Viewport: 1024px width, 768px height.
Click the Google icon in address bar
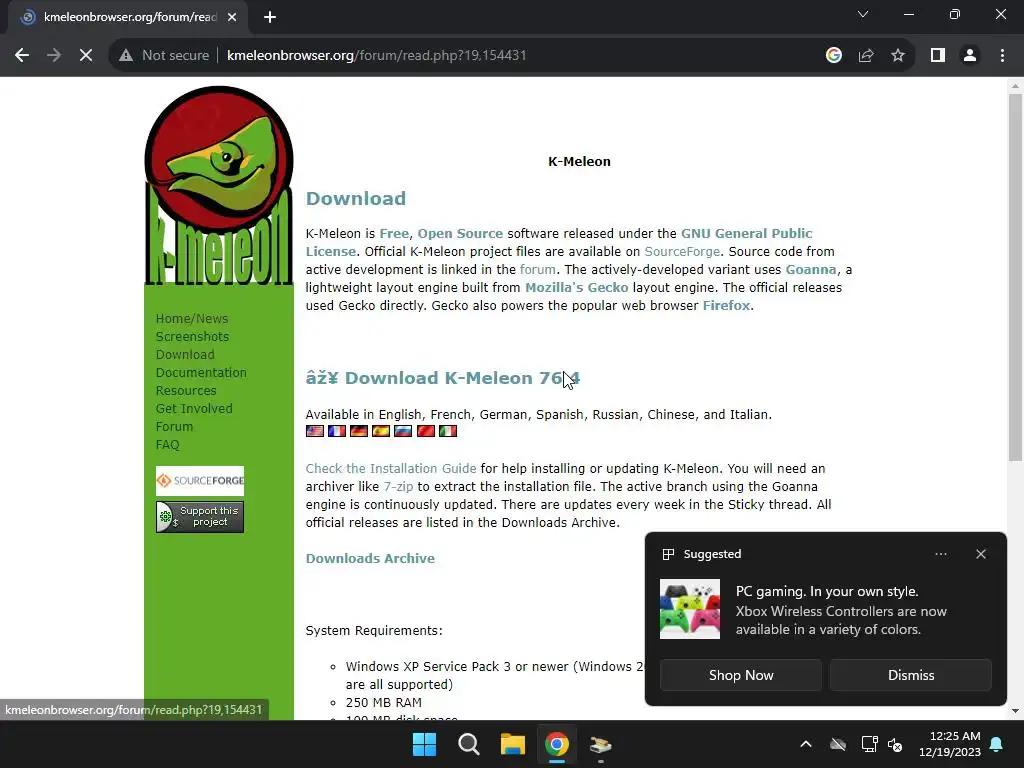click(x=833, y=56)
